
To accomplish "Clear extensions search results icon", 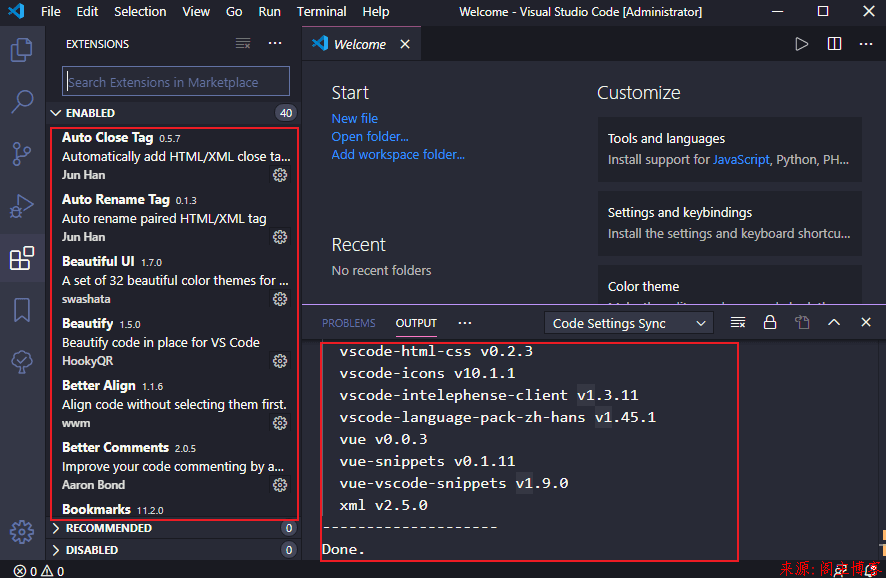I will tap(243, 44).
